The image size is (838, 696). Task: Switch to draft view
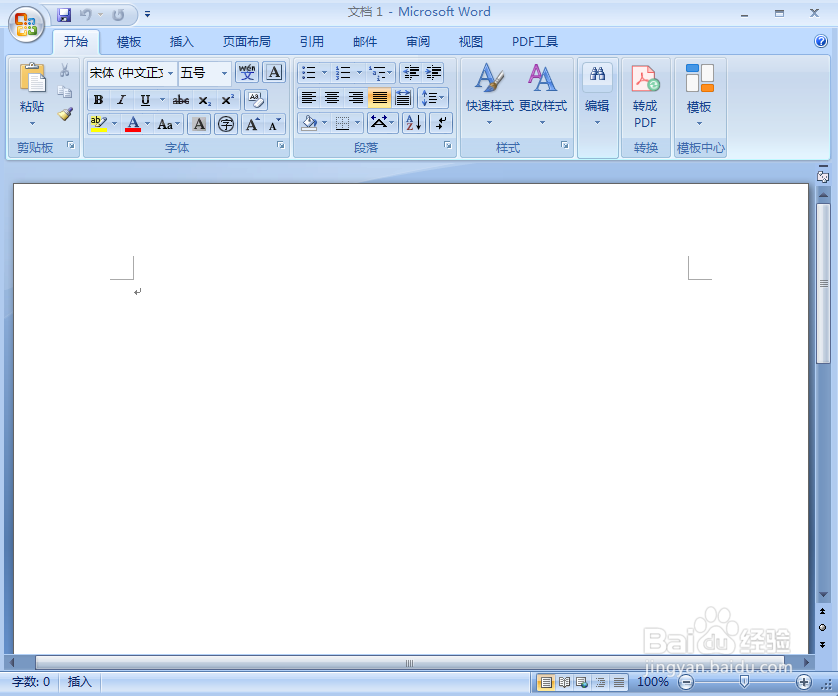point(618,682)
